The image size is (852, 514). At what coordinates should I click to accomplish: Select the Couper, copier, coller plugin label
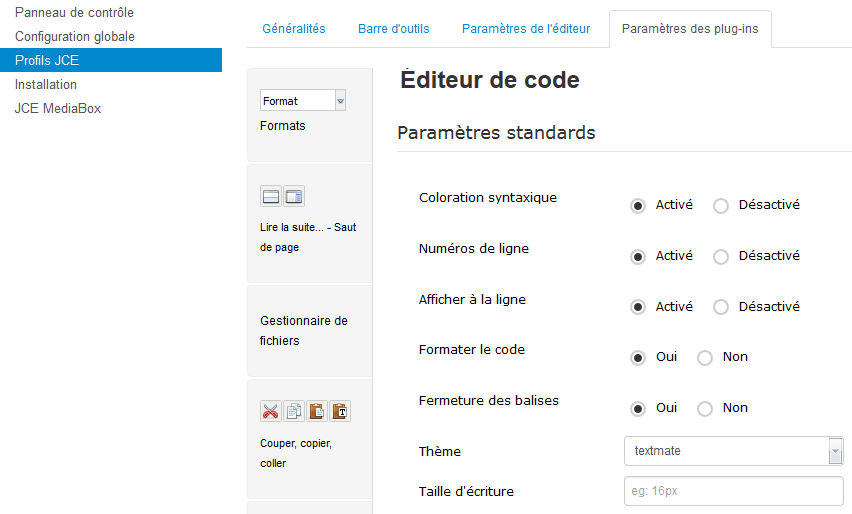(296, 453)
